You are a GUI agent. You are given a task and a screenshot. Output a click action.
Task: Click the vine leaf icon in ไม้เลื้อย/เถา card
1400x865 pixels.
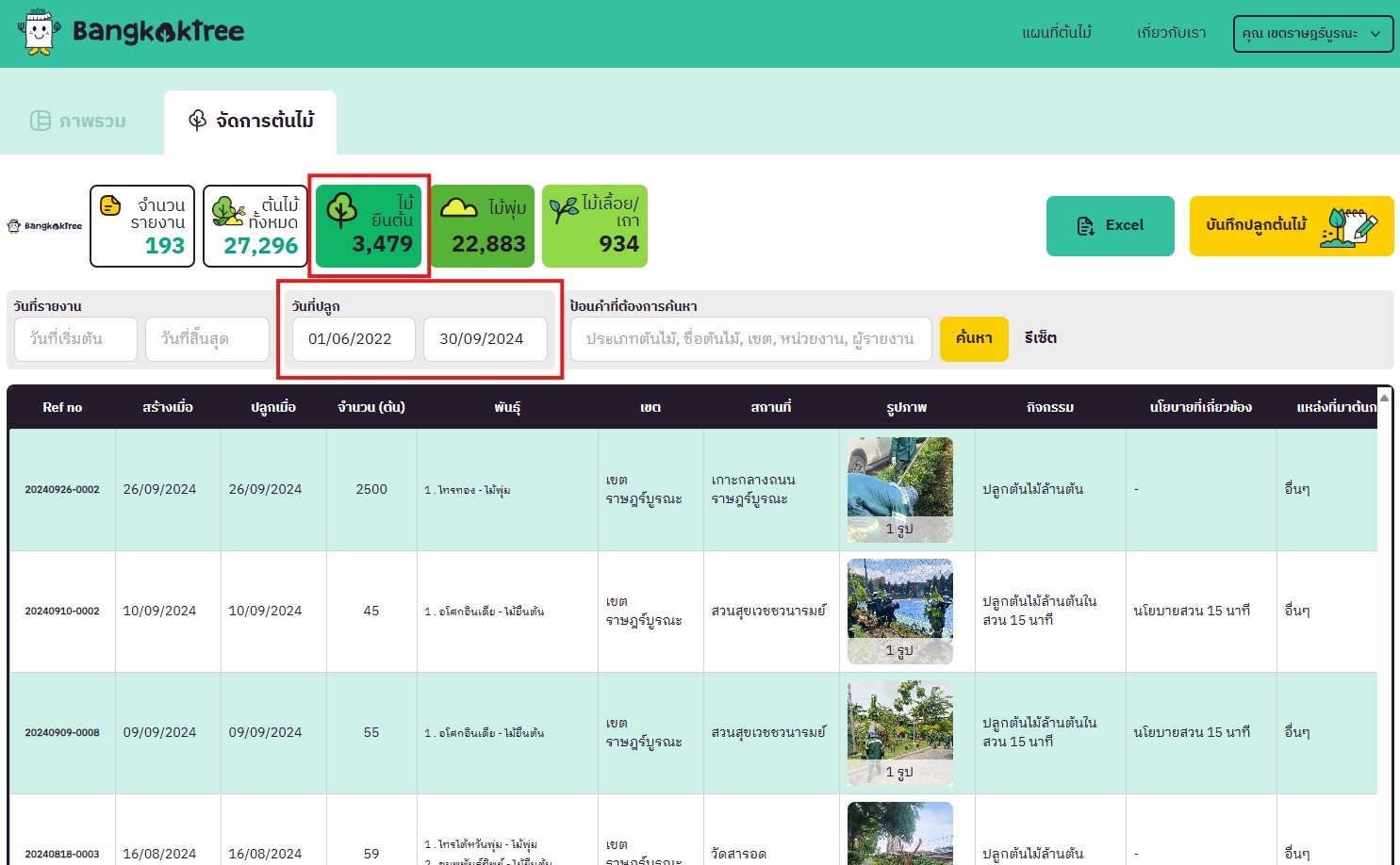coord(565,209)
